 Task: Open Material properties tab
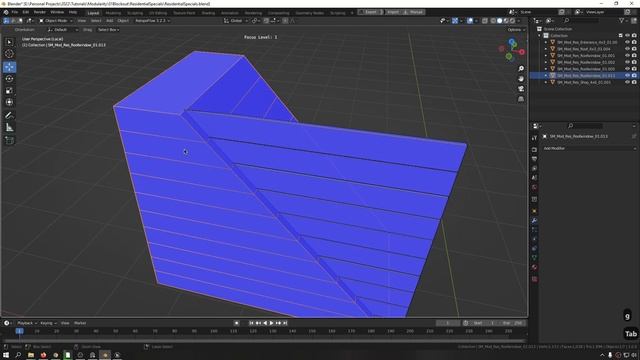pyautogui.click(x=534, y=268)
